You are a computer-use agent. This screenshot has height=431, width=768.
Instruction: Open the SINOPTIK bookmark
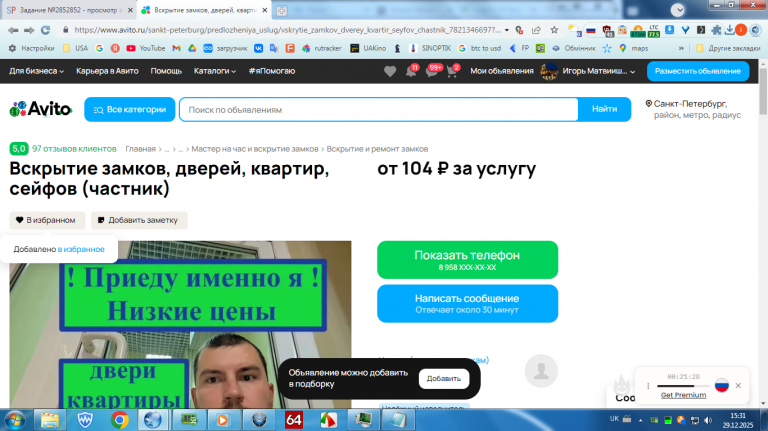pos(430,48)
